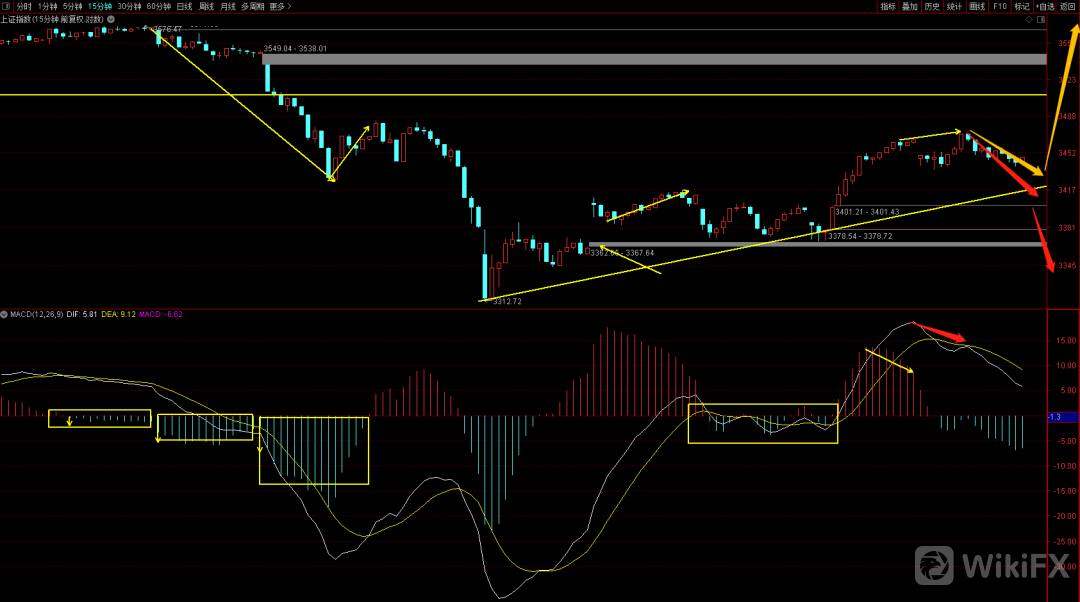This screenshot has height=602, width=1080.
Task: Expand the 更多 timeframe menu
Action: pyautogui.click(x=277, y=6)
